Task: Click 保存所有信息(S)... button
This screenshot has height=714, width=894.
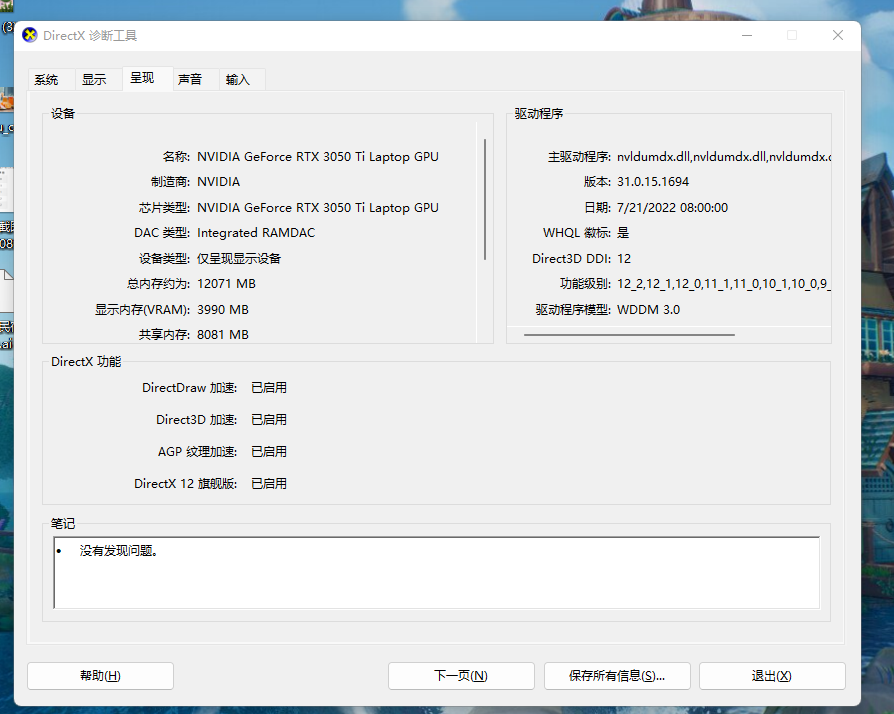Action: coord(617,676)
